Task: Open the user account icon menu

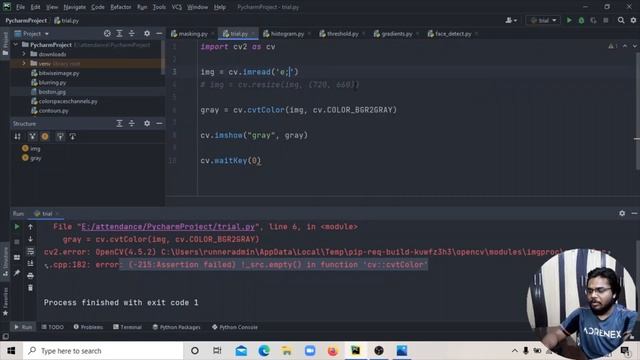Action: pos(511,20)
